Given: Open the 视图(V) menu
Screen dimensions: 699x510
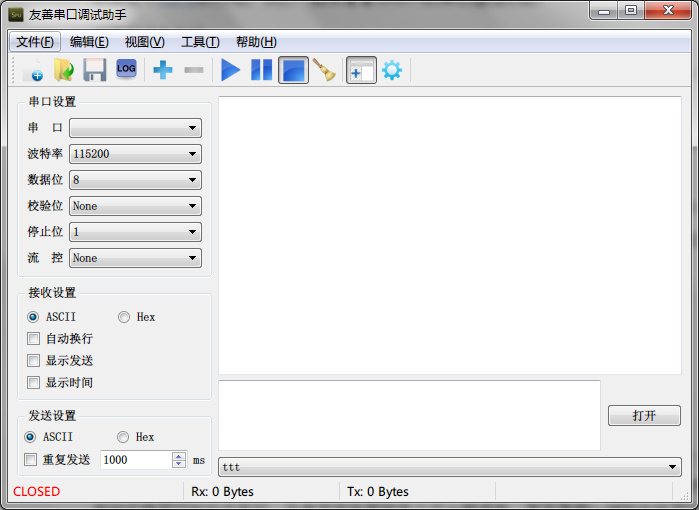Looking at the screenshot, I should 145,42.
